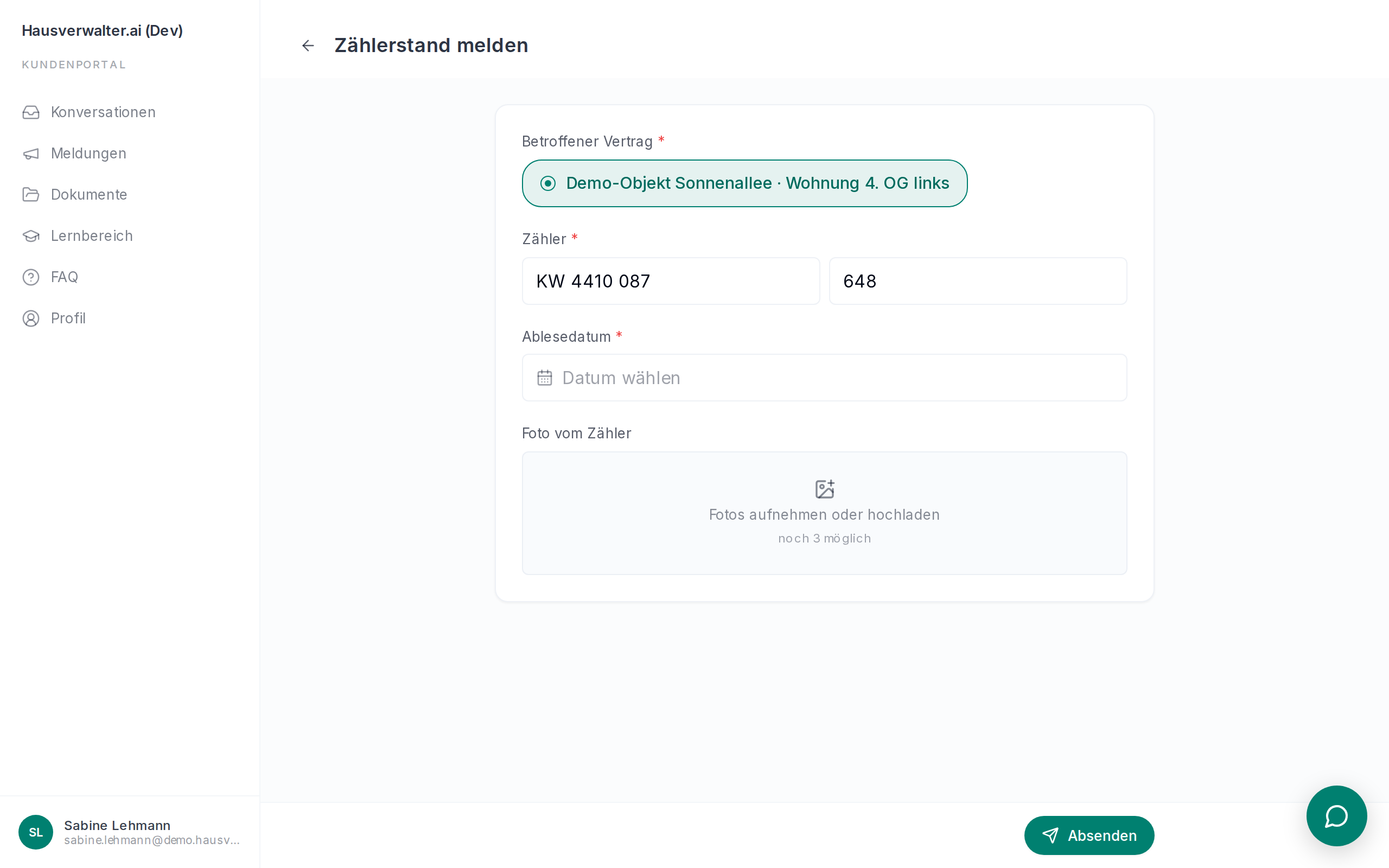The width and height of the screenshot is (1389, 868).
Task: Submit with the Absenden button
Action: click(x=1089, y=835)
